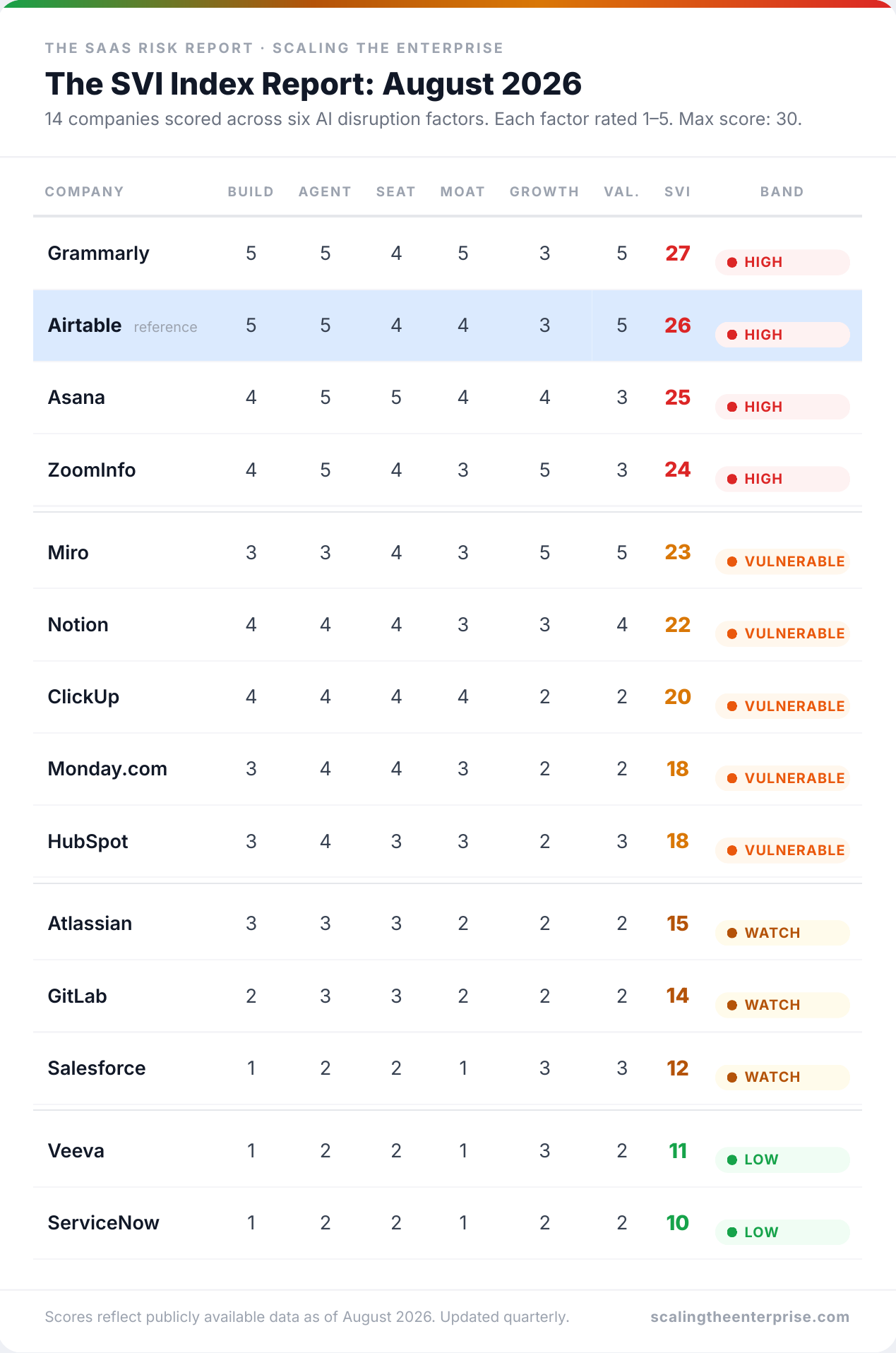This screenshot has width=896, height=1353.
Task: Click ZoomInfo's SVI score 24
Action: (x=678, y=470)
